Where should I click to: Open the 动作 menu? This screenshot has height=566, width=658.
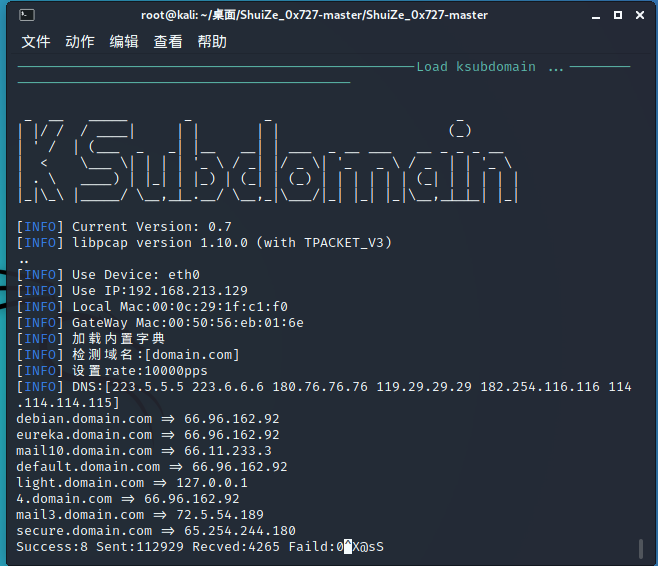(x=80, y=42)
